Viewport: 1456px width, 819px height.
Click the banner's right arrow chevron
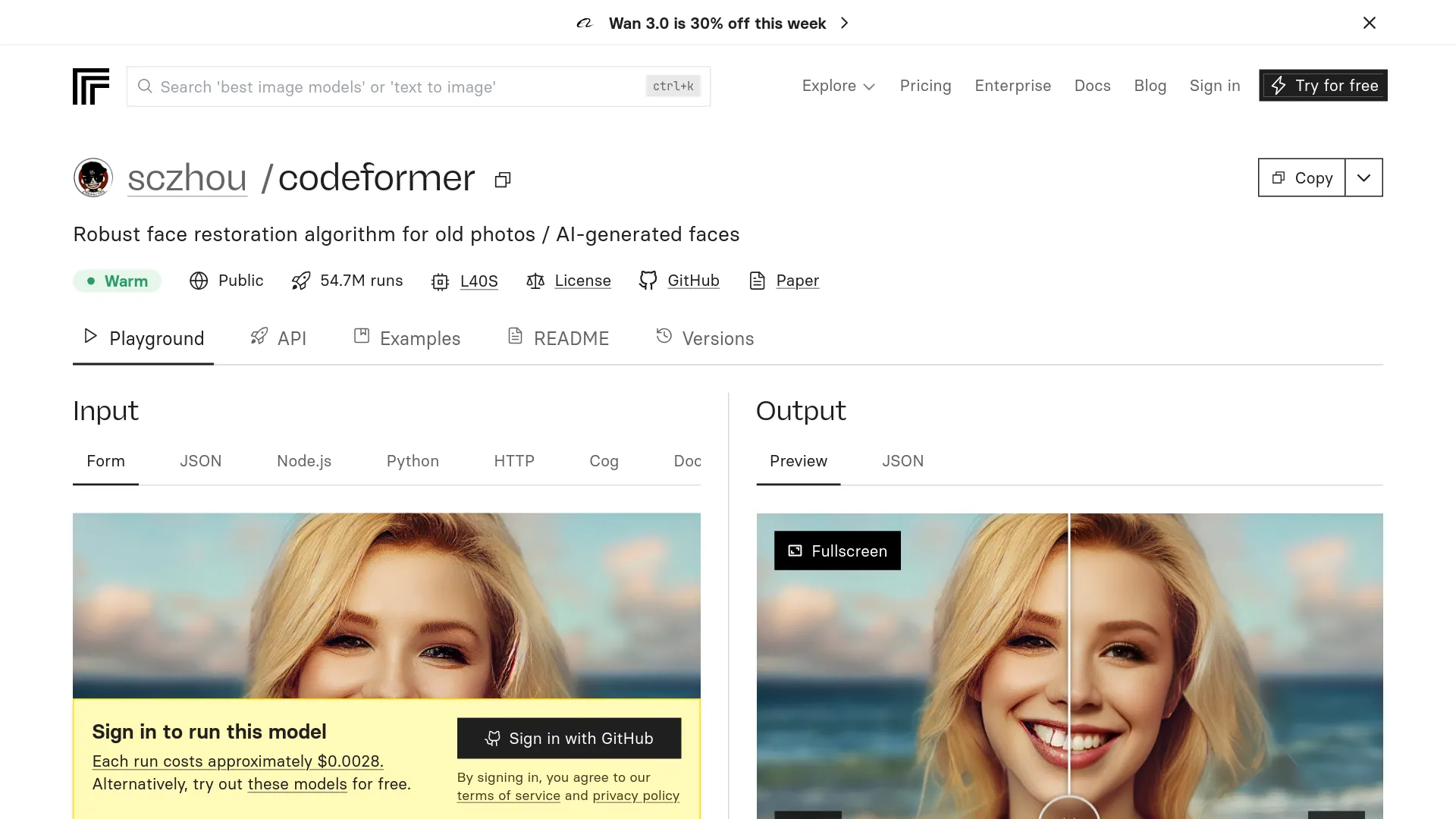[845, 24]
